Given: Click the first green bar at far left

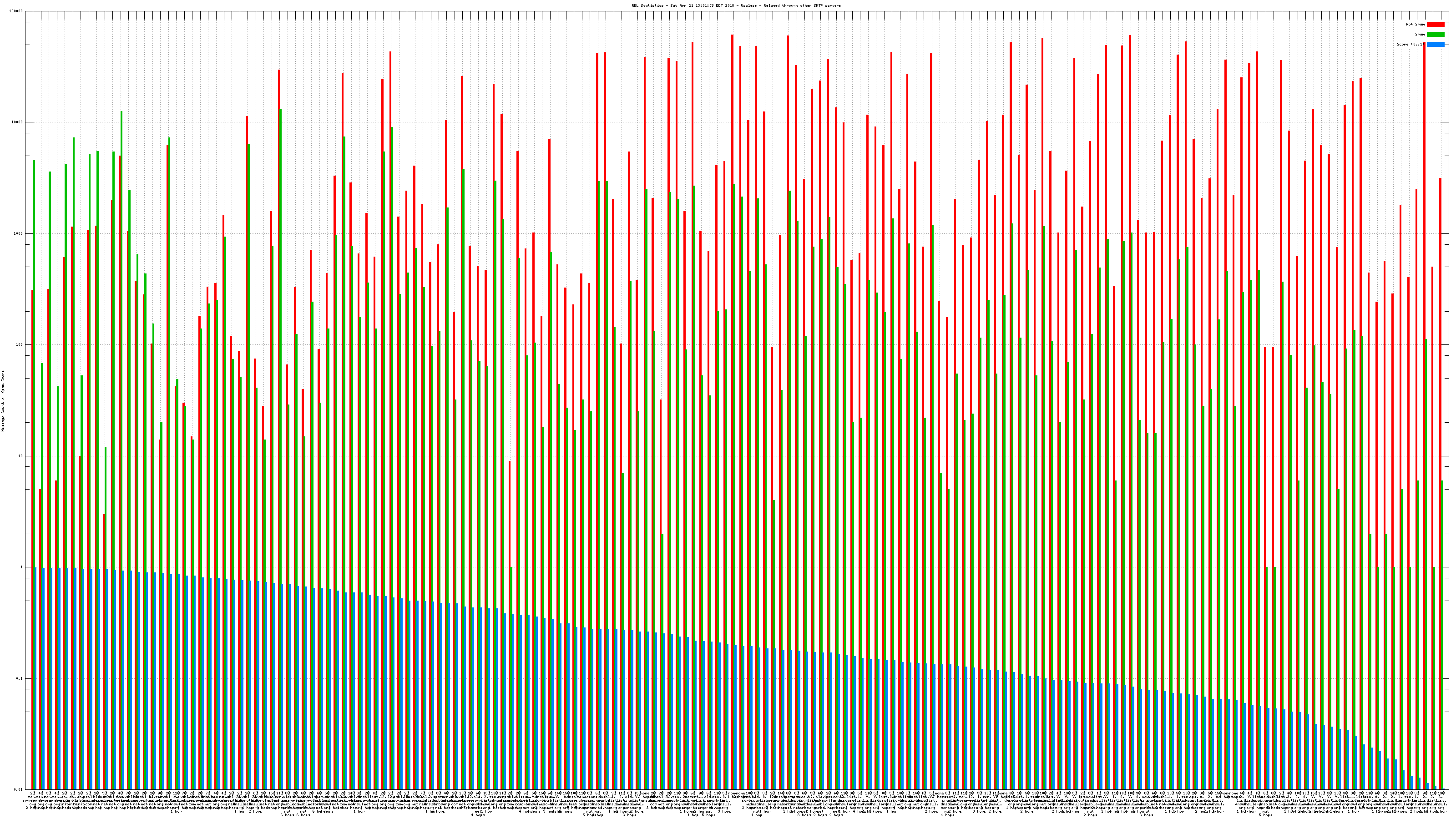Looking at the screenshot, I should point(34,396).
